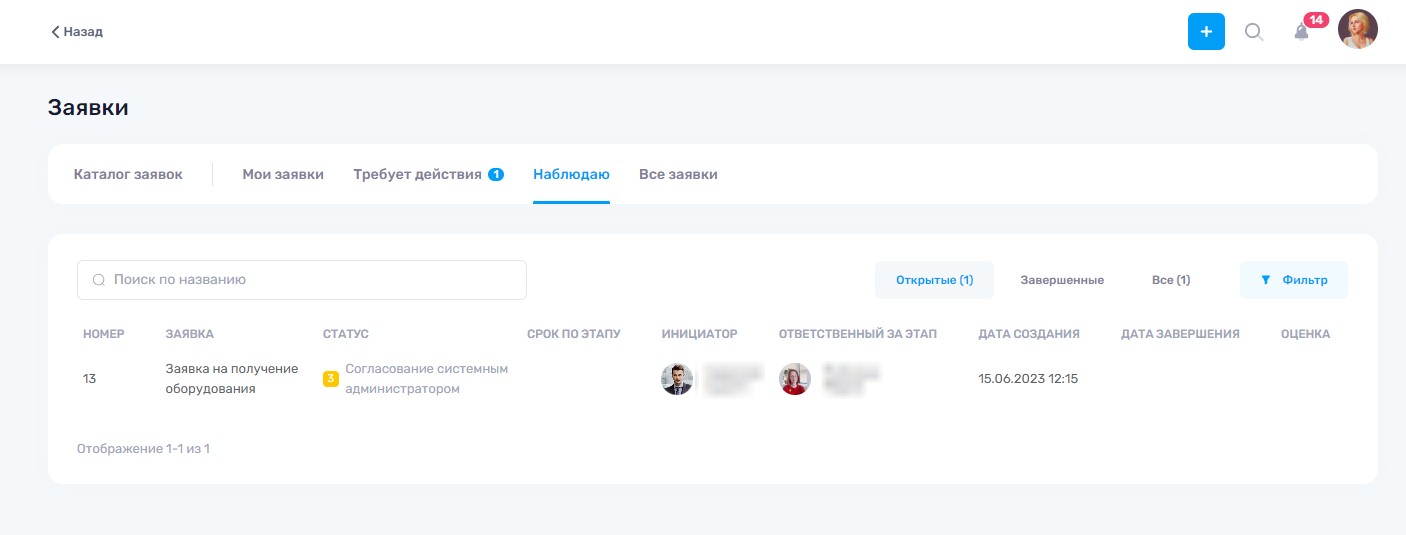Open request Заявка на получение оборудования
This screenshot has height=535, width=1406.
click(x=232, y=379)
